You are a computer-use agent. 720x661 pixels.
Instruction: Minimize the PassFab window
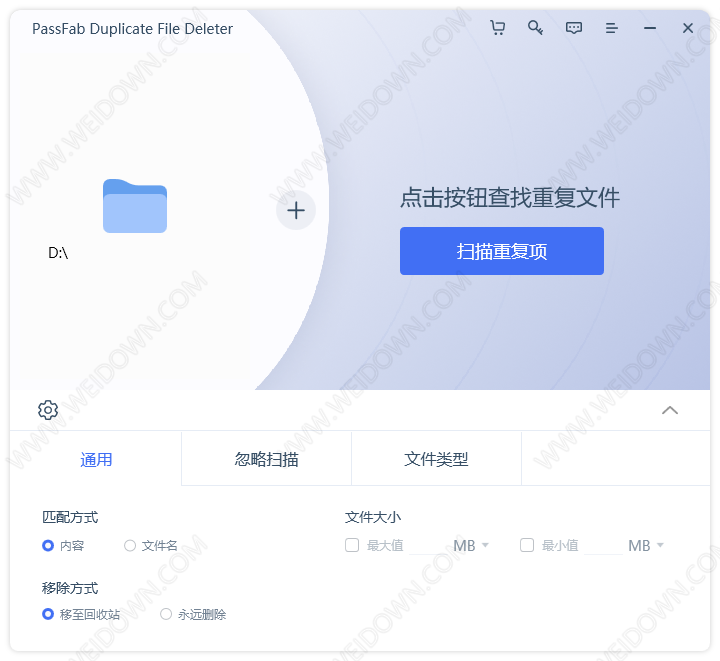(650, 28)
